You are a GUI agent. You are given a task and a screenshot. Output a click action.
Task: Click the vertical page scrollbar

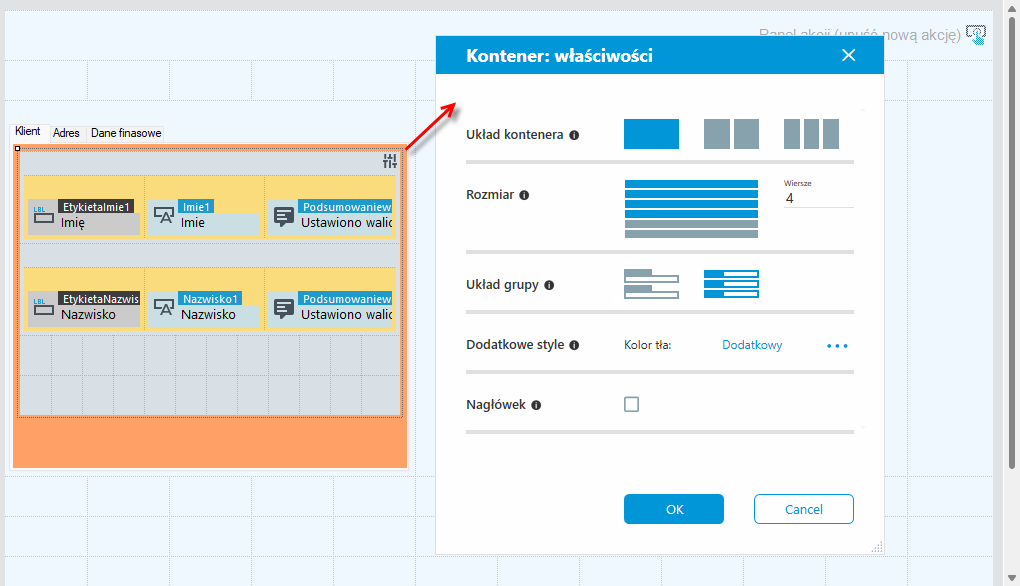point(1012,241)
